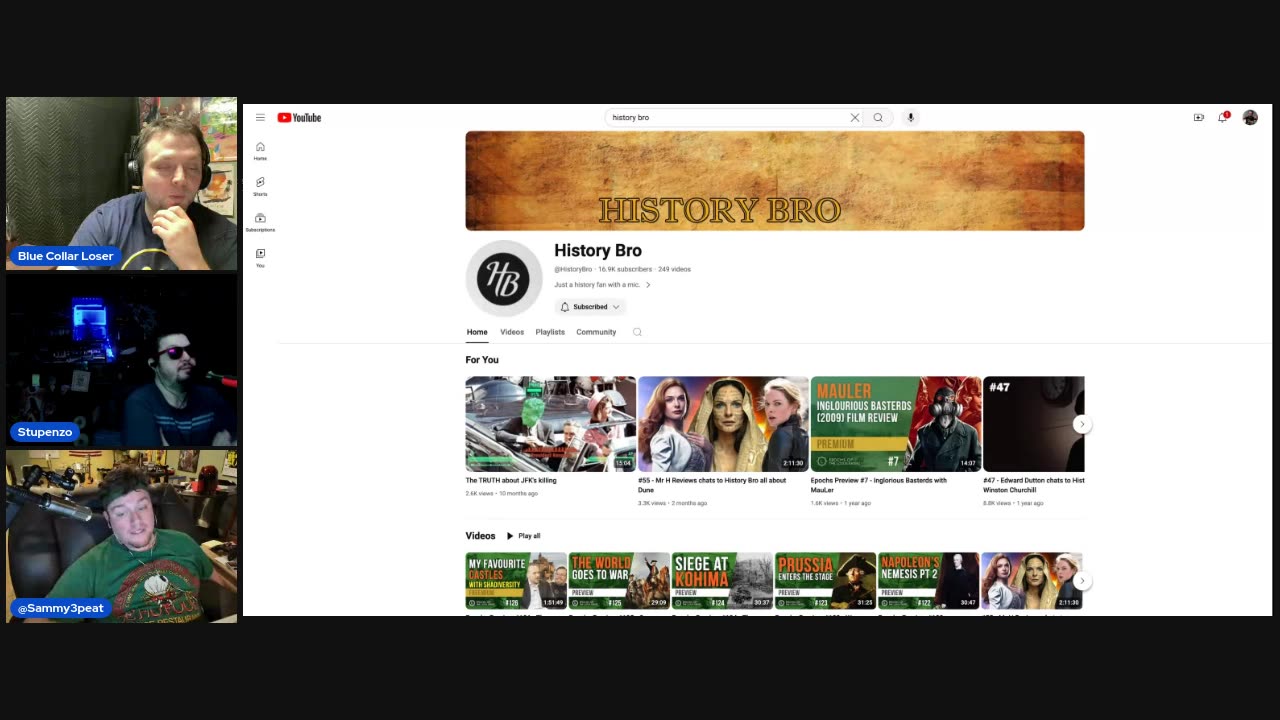Clear the search box with X
1280x720 pixels.
pyautogui.click(x=855, y=117)
